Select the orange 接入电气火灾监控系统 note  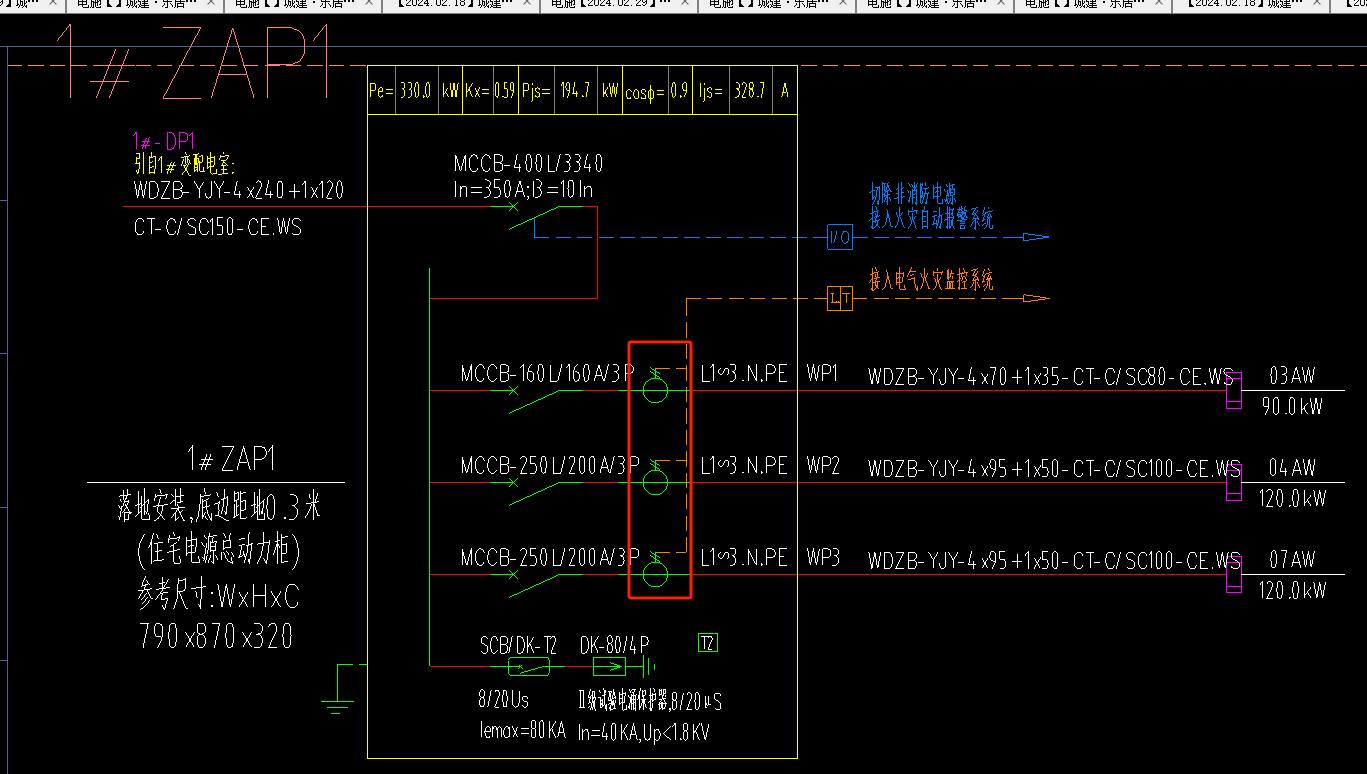[931, 279]
